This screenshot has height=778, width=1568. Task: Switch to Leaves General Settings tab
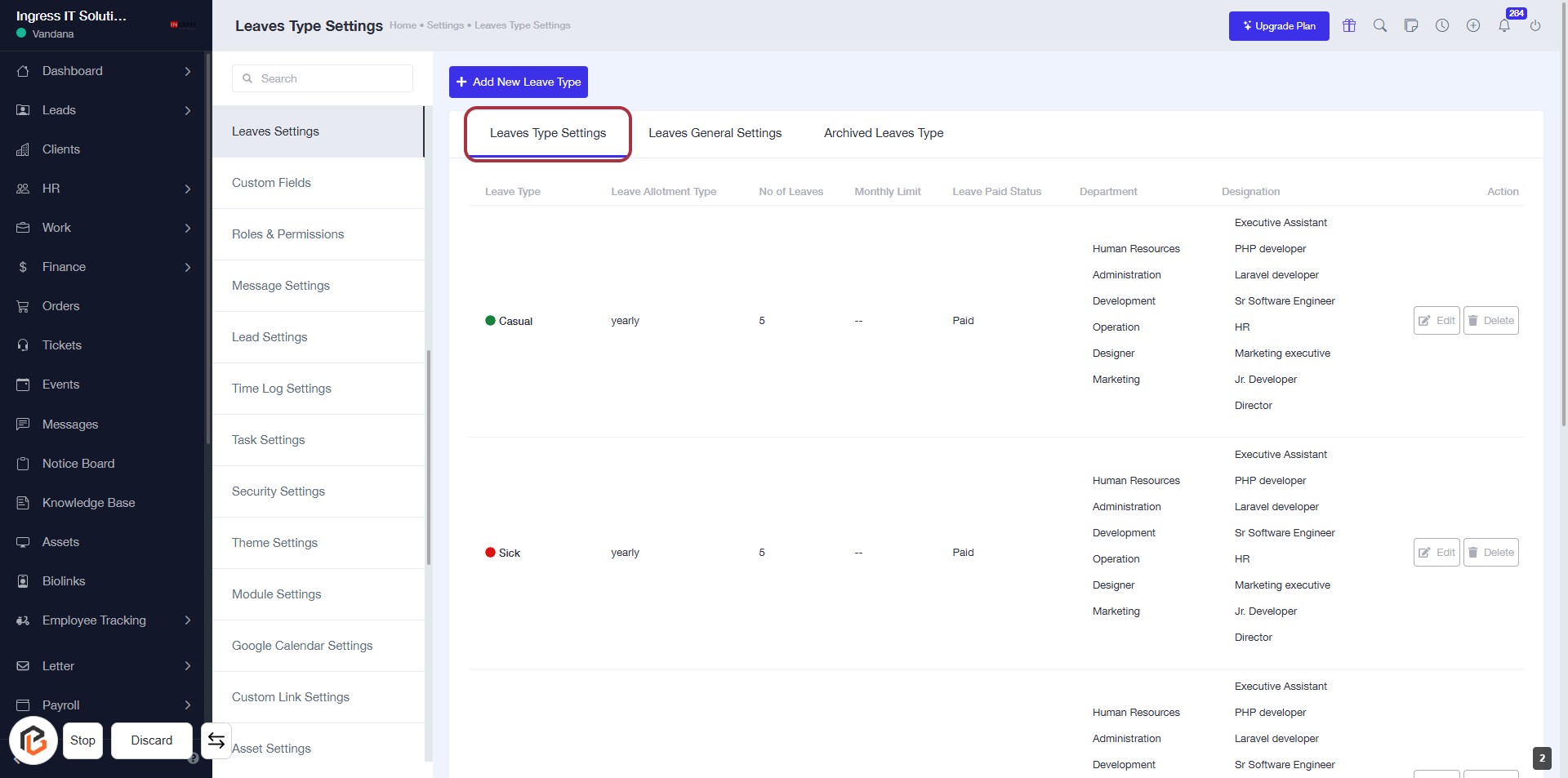click(x=715, y=133)
